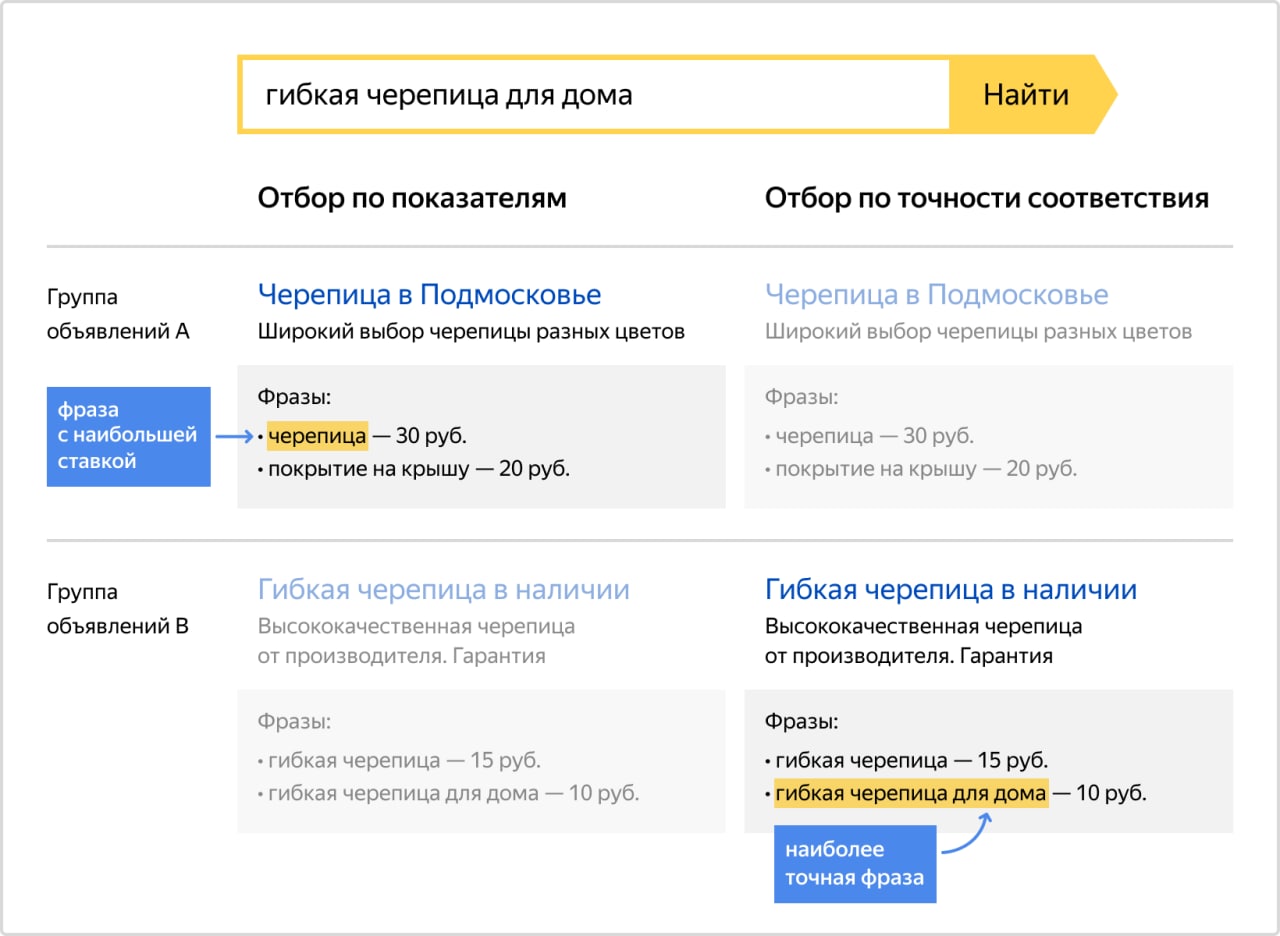Click the "Отбор по точности соответствия" column heading
Viewport: 1280px width, 936px height.
pyautogui.click(x=986, y=198)
